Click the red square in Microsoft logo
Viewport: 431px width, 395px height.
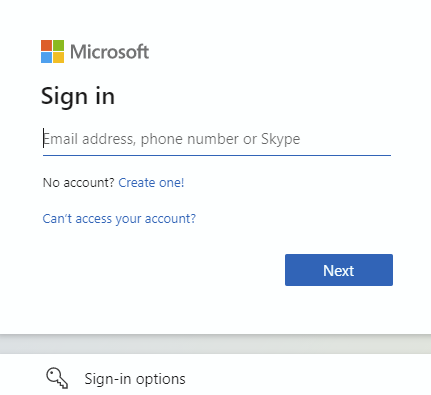tap(46, 45)
